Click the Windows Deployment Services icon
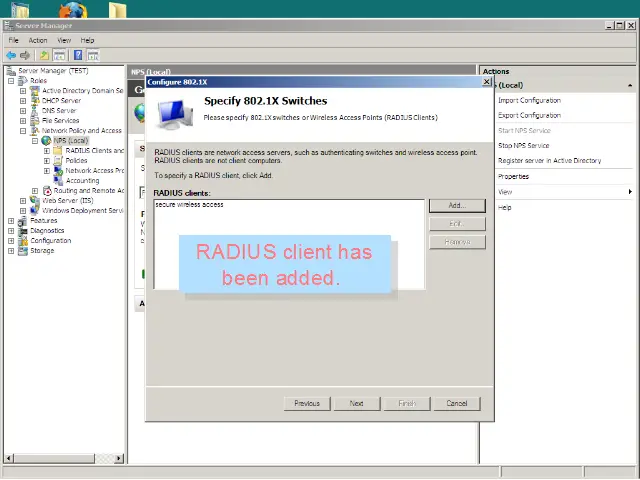The height and width of the screenshot is (480, 640). [35, 211]
